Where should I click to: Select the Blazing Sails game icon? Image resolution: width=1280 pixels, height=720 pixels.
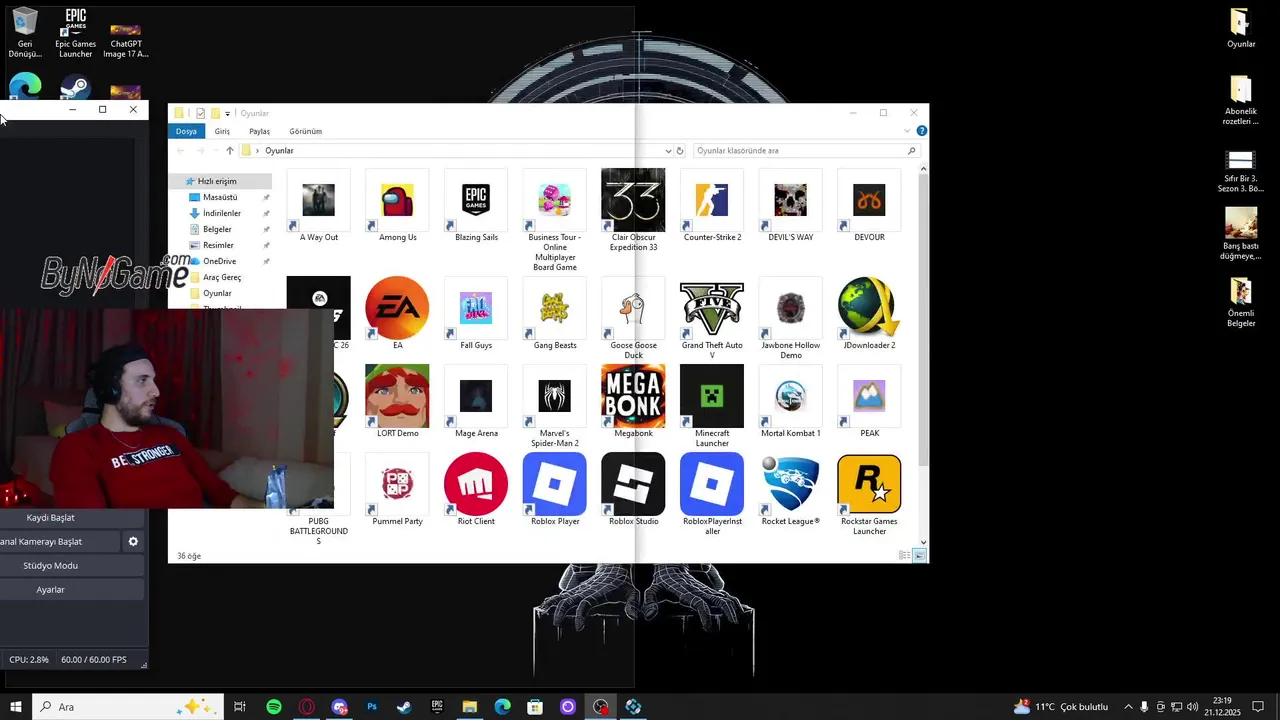(476, 207)
